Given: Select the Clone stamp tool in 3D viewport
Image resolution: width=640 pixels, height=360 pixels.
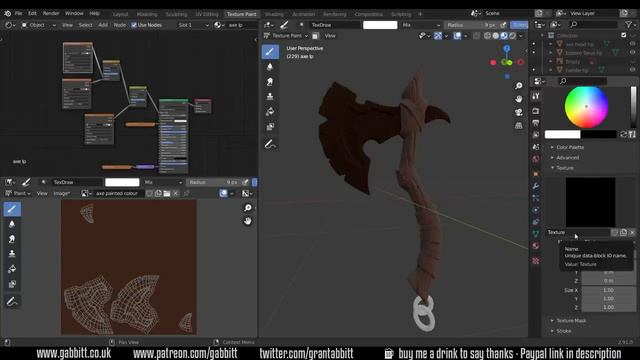Looking at the screenshot, I should pyautogui.click(x=270, y=96).
